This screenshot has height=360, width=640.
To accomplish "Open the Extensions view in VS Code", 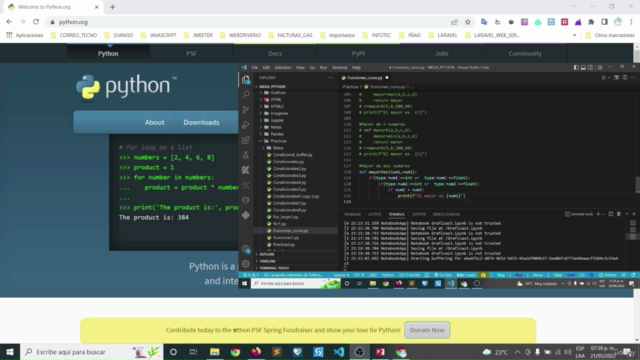I will pos(246,140).
